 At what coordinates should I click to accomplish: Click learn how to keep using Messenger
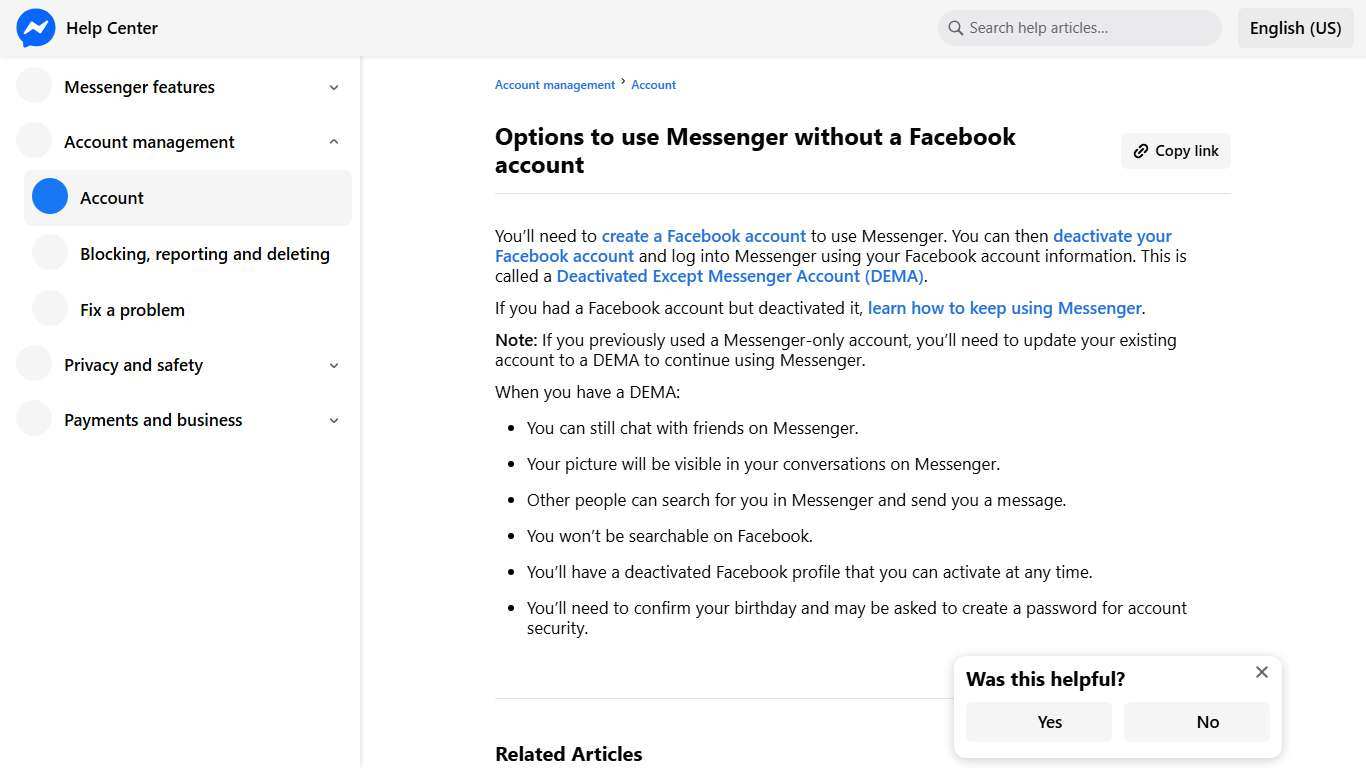click(1004, 308)
